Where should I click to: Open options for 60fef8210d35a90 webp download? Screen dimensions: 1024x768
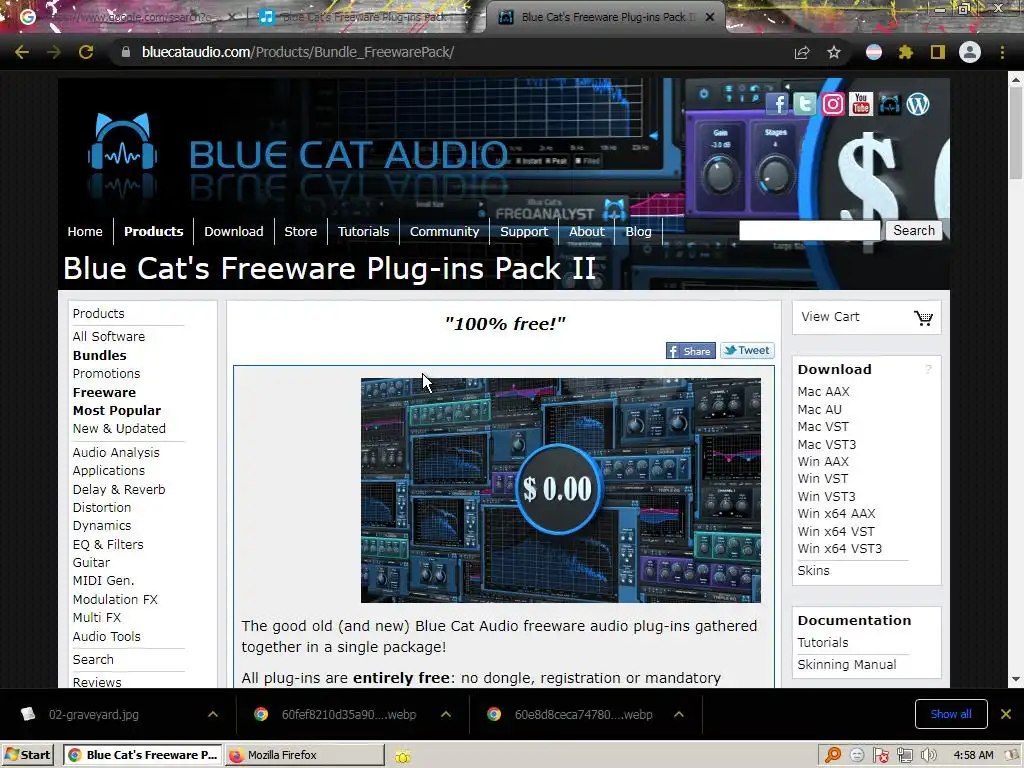pyautogui.click(x=446, y=714)
